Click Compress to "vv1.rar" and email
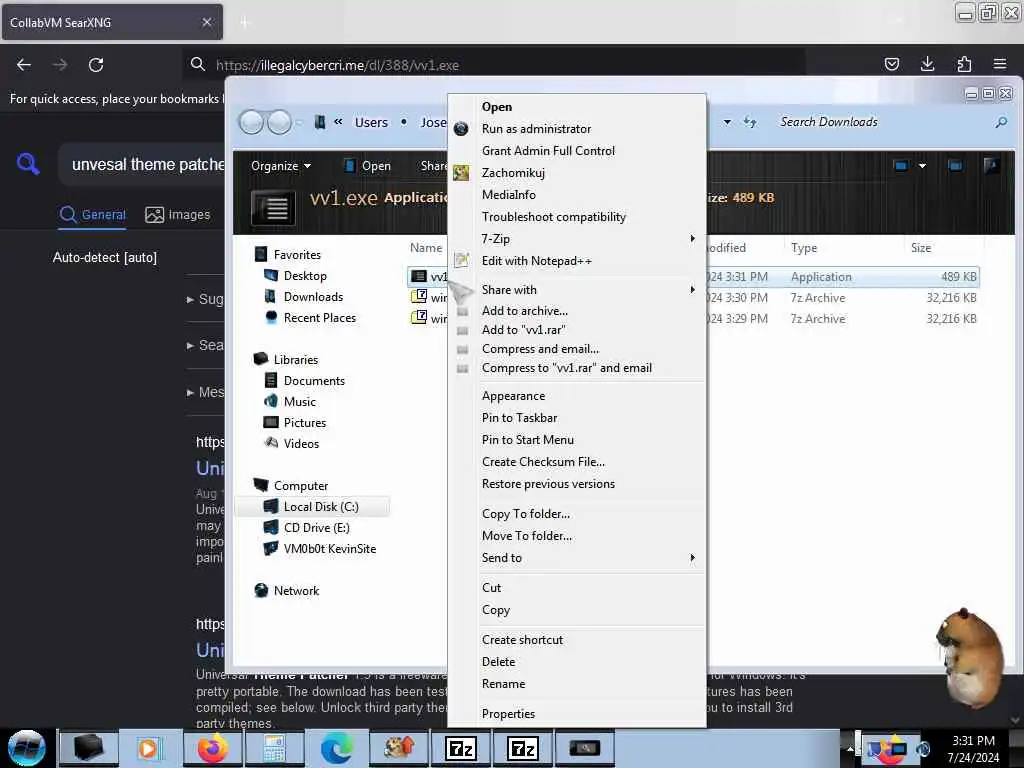 click(566, 368)
